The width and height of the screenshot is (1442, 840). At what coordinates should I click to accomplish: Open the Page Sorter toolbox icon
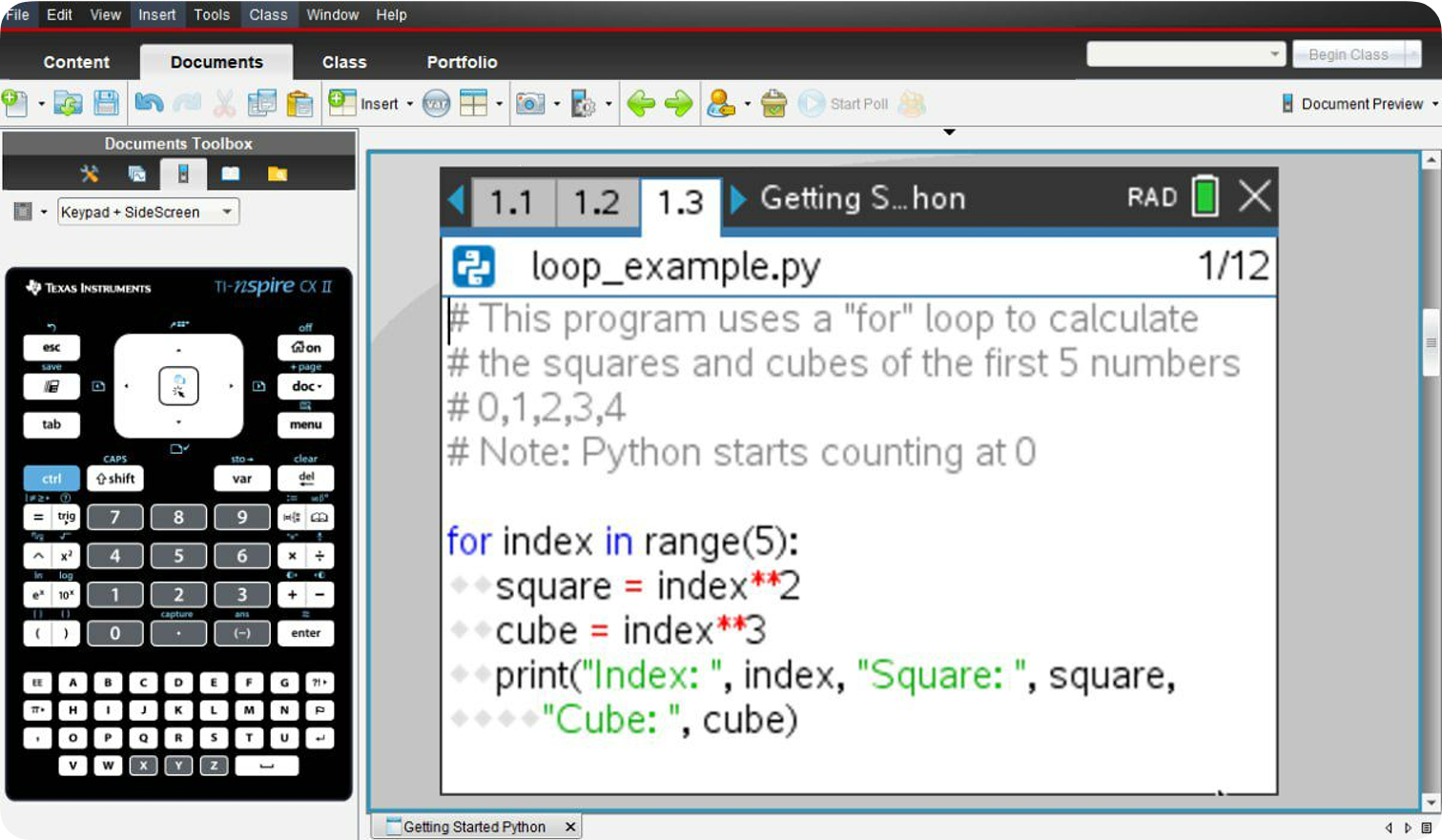tap(136, 174)
